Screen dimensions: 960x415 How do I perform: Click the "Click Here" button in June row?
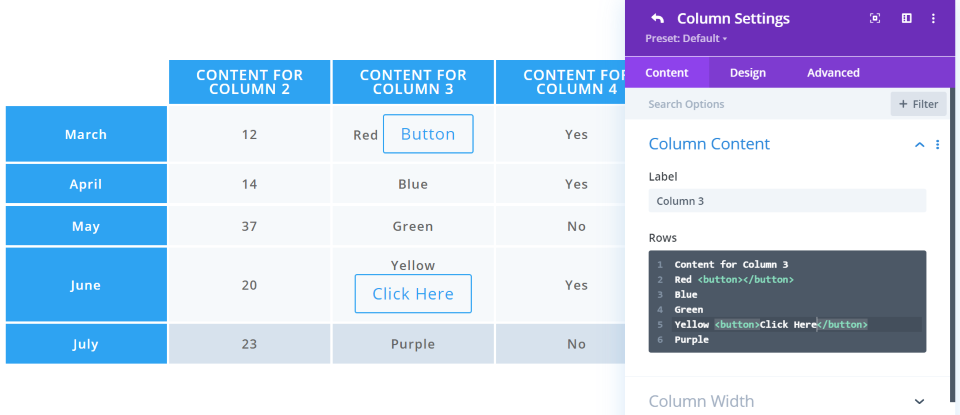[x=413, y=294]
